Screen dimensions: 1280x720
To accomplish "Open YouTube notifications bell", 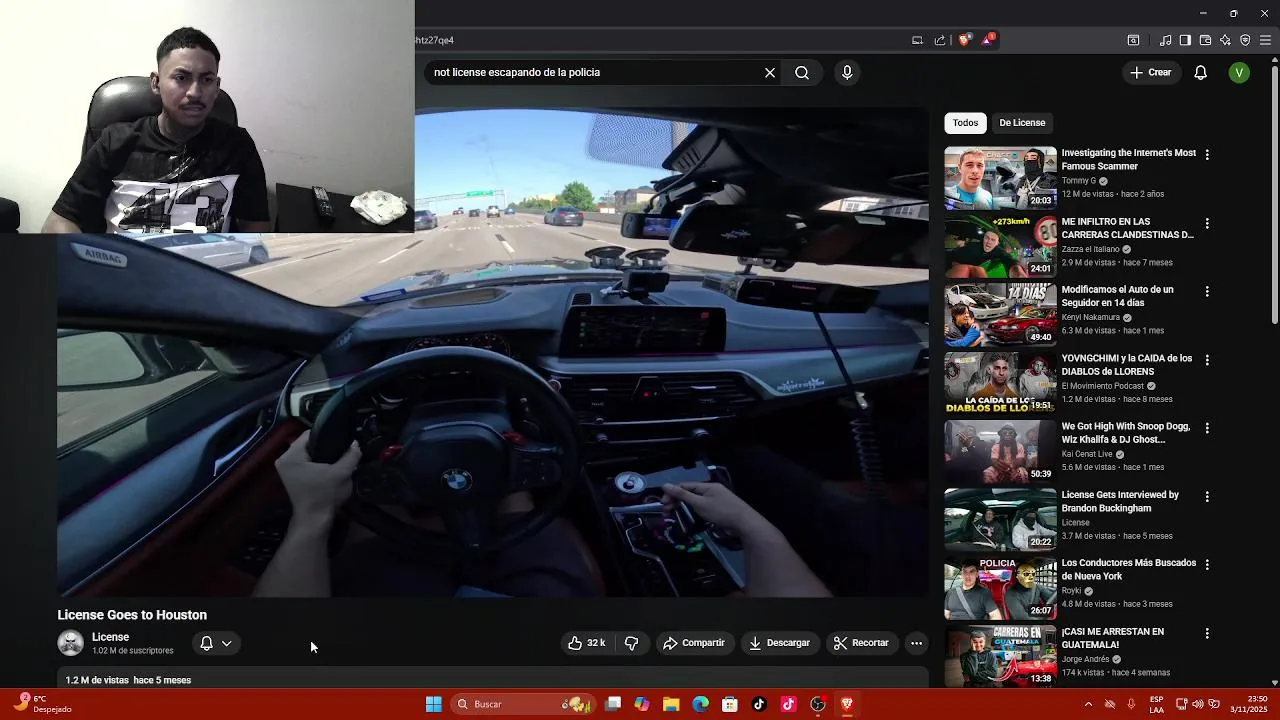I will click(1201, 72).
